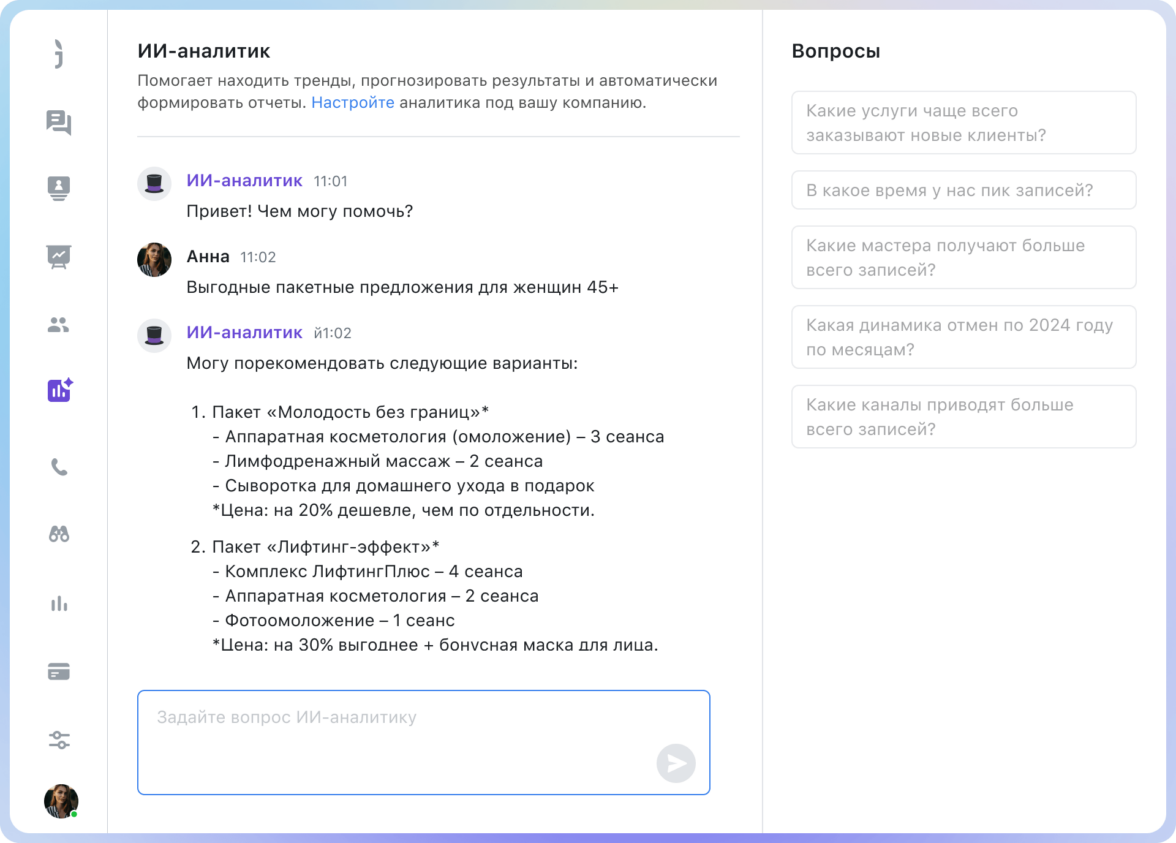Click the timestamp '11:02' next to Анна
Viewport: 1176px width, 843px height.
coord(258,257)
